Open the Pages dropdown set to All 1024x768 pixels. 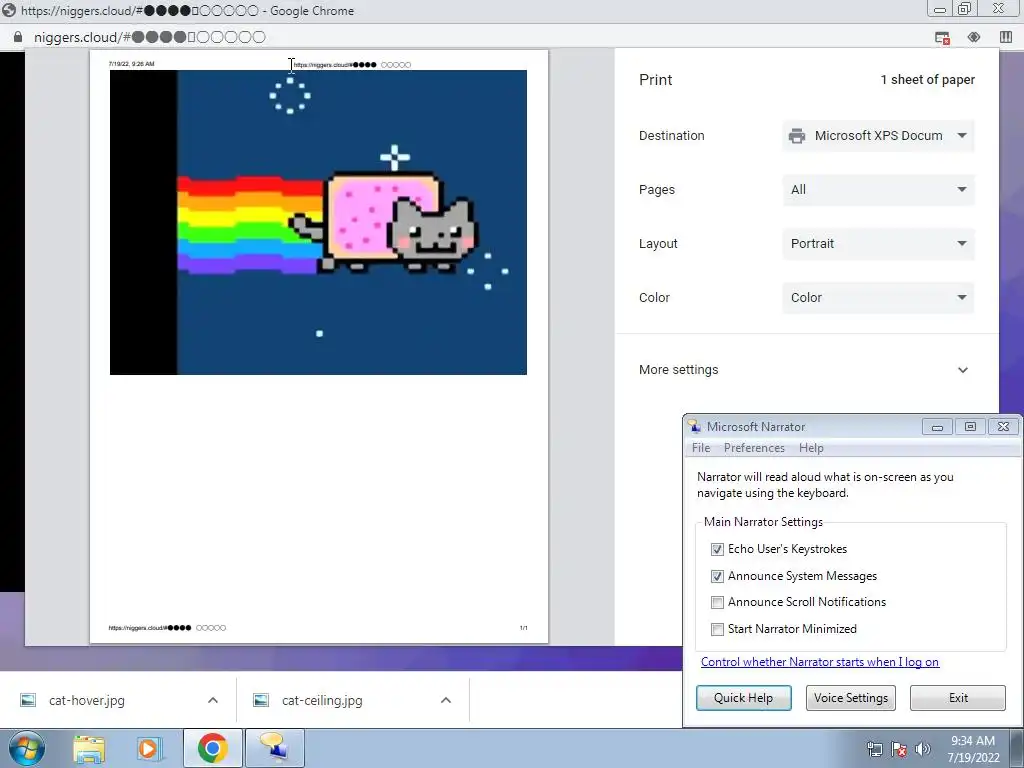878,189
